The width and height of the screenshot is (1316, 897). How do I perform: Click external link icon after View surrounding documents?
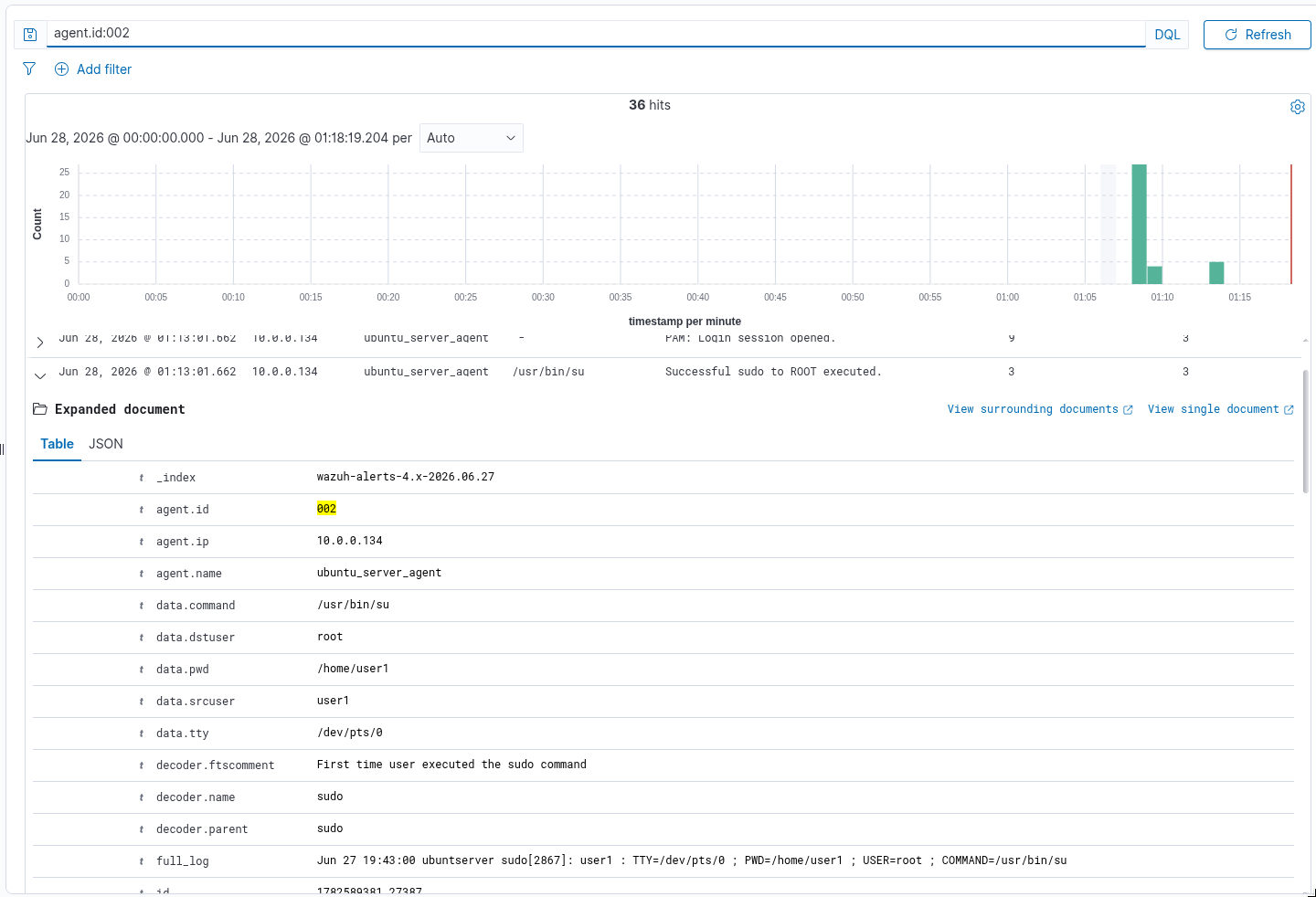1128,410
